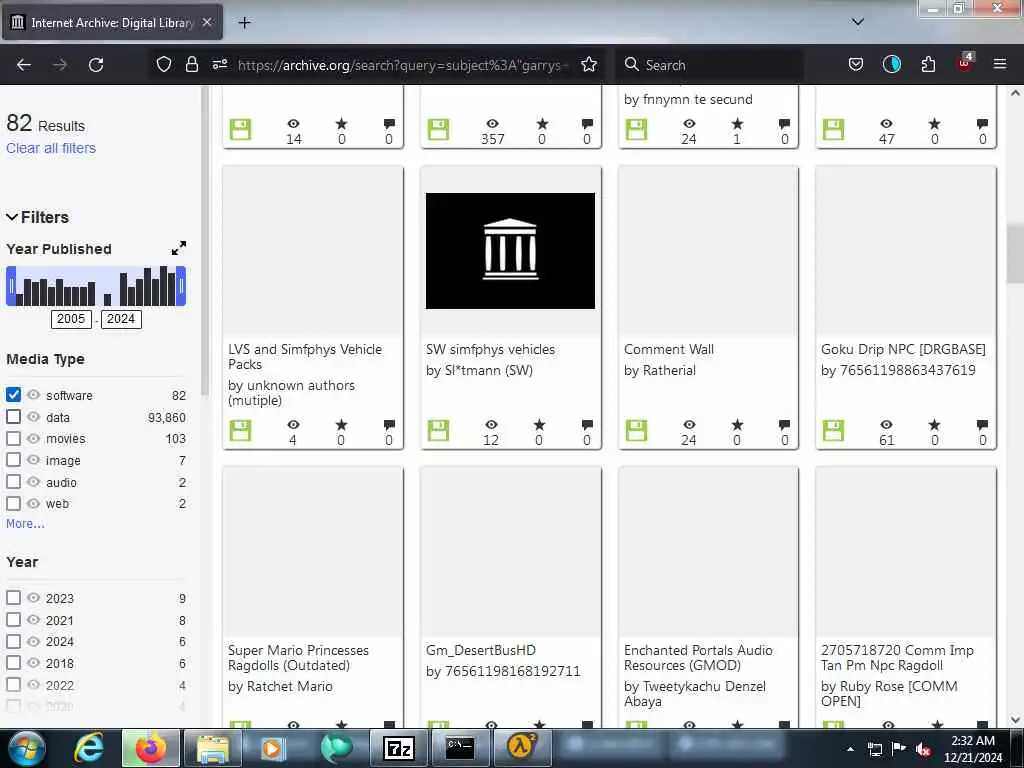Show hidden system tray icons
The width and height of the screenshot is (1024, 768).
pyautogui.click(x=850, y=749)
